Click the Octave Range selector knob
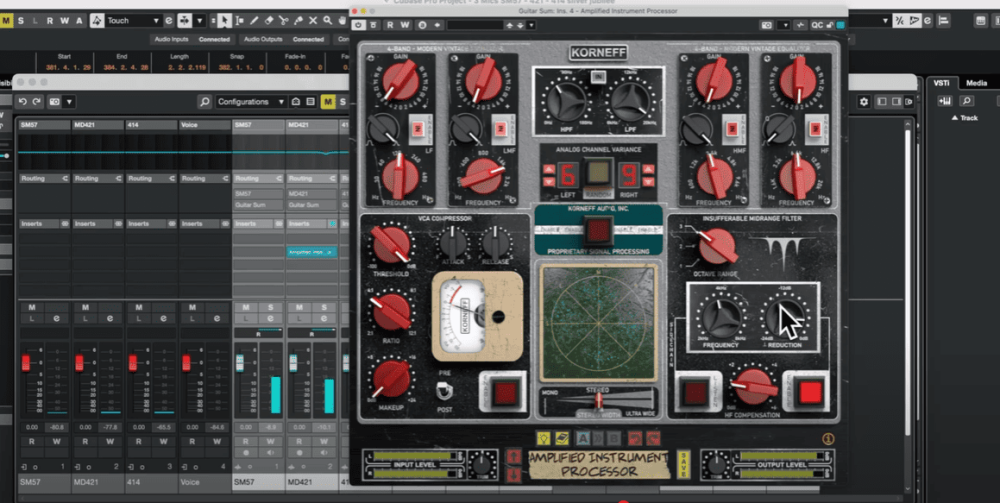Image resolution: width=1000 pixels, height=503 pixels. (717, 247)
